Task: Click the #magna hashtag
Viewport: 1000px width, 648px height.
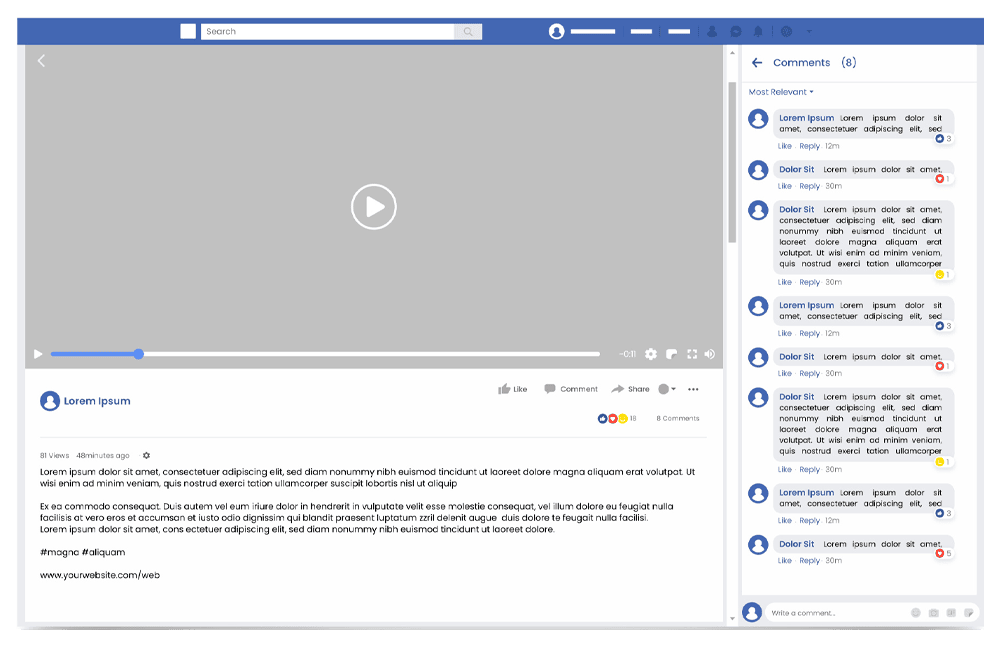Action: 60,552
